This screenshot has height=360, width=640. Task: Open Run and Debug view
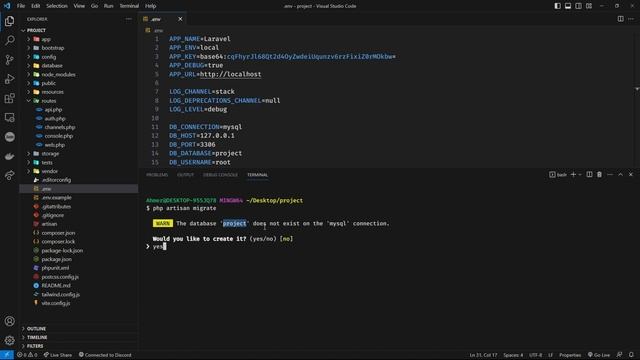click(x=9, y=79)
